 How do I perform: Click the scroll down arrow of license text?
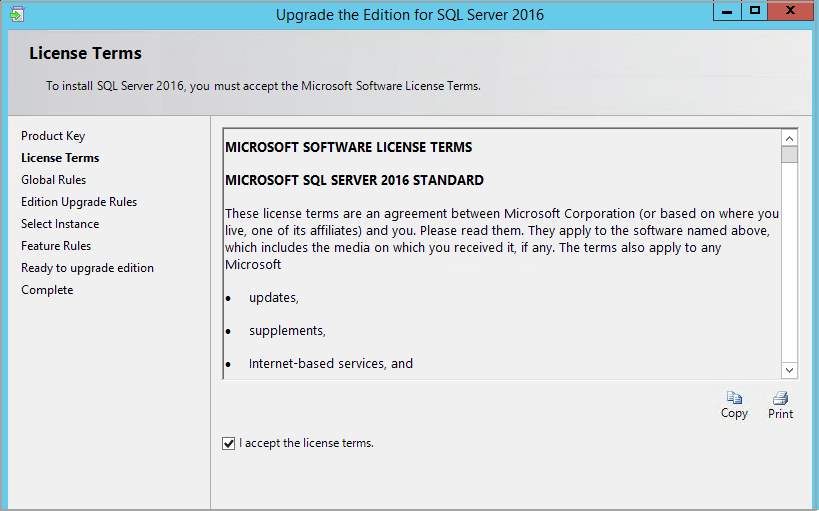(789, 370)
